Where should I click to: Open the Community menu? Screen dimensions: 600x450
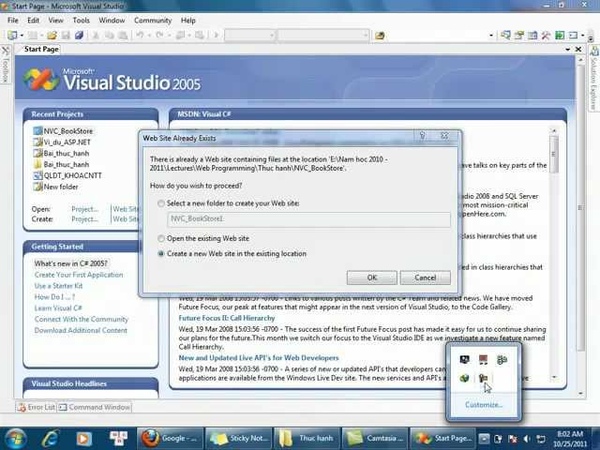pyautogui.click(x=153, y=20)
